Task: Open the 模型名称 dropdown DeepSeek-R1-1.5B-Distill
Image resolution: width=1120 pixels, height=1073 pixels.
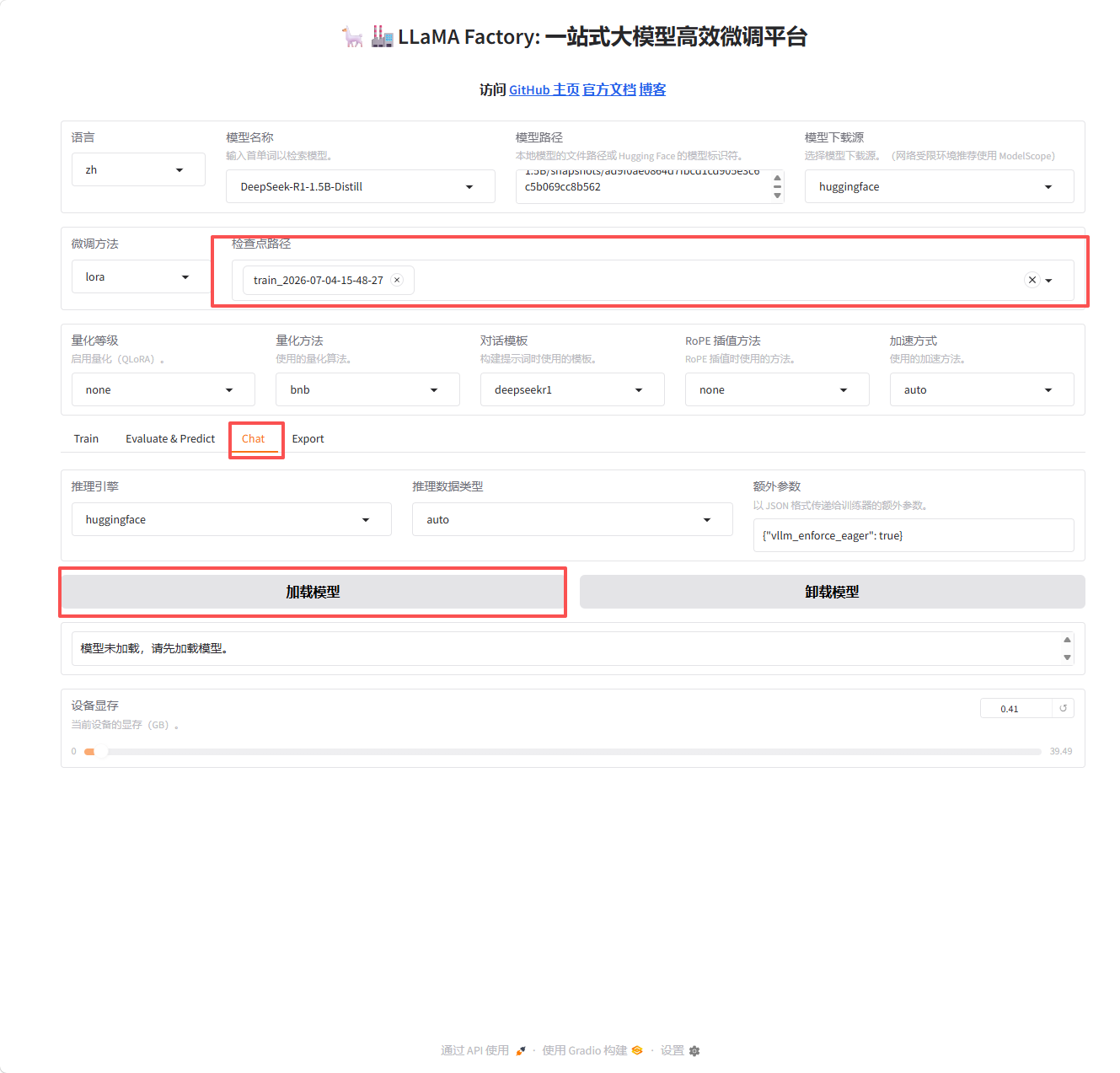Action: click(360, 186)
